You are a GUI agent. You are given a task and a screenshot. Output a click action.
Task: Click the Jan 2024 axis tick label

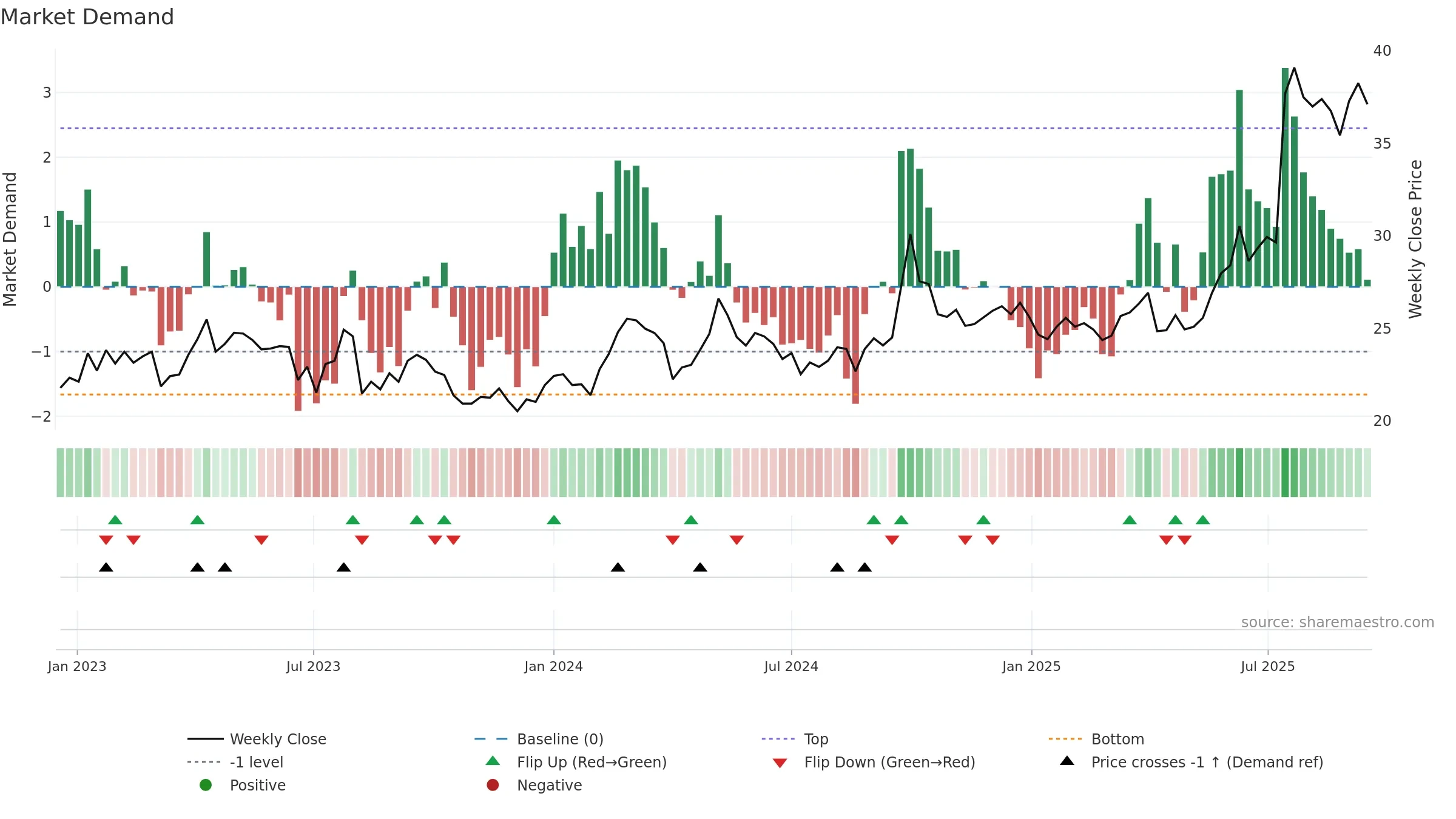coord(553,666)
